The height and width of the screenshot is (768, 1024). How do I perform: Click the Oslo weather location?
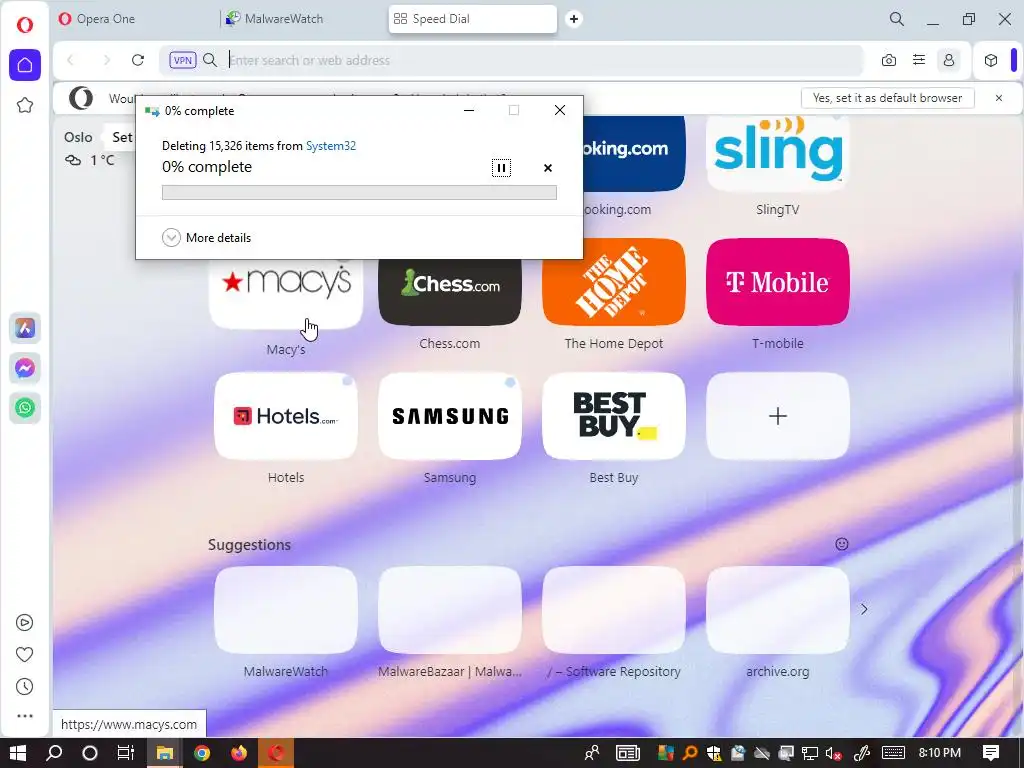[x=78, y=137]
